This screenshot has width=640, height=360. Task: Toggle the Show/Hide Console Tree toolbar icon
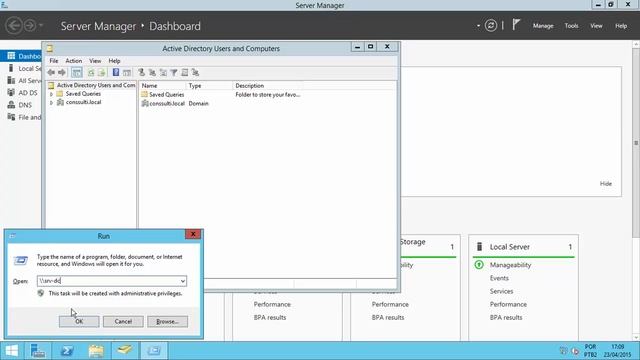77,73
